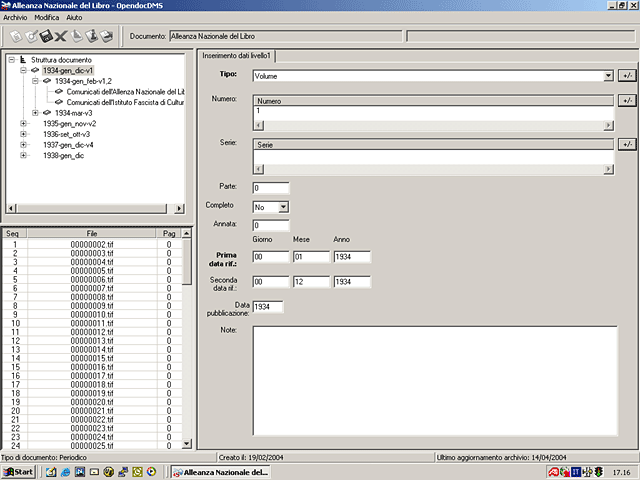Expand the 1934-mar-v3 tree node
The width and height of the screenshot is (640, 480).
pyautogui.click(x=35, y=113)
